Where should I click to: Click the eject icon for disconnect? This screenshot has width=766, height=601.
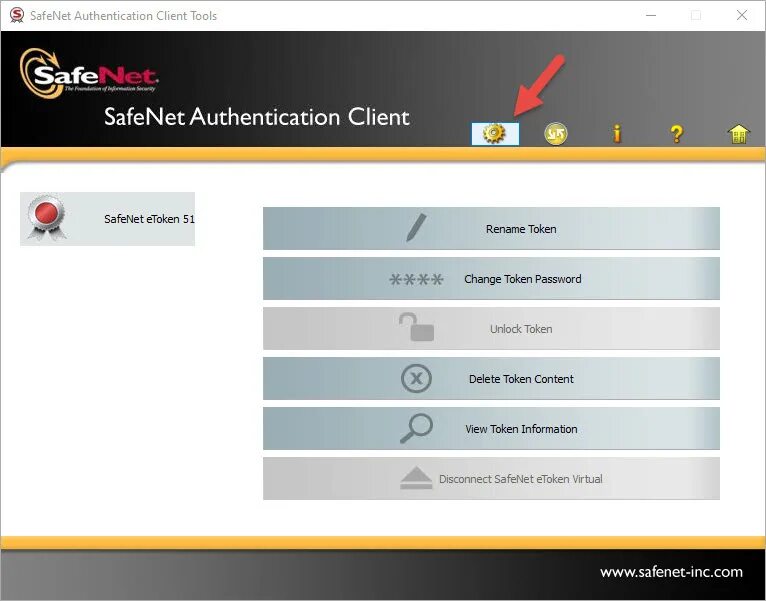[x=416, y=478]
